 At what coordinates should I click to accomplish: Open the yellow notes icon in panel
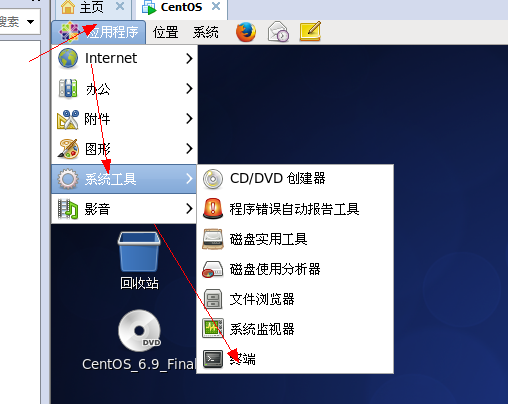tap(310, 32)
